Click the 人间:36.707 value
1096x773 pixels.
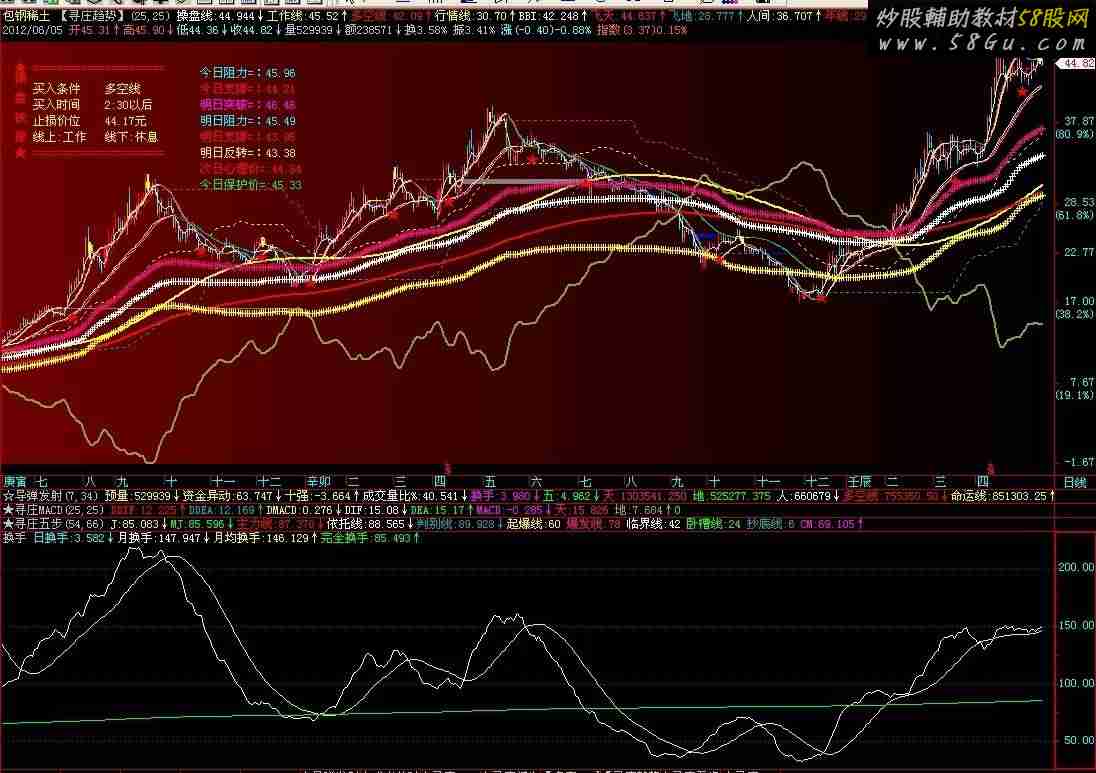tap(779, 16)
